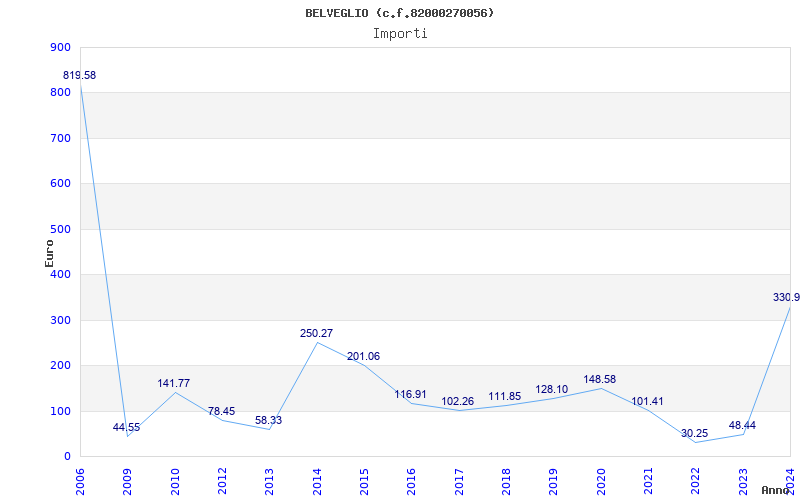This screenshot has height=500, width=800.
Task: Select the 48.44 data label
Action: [x=742, y=426]
